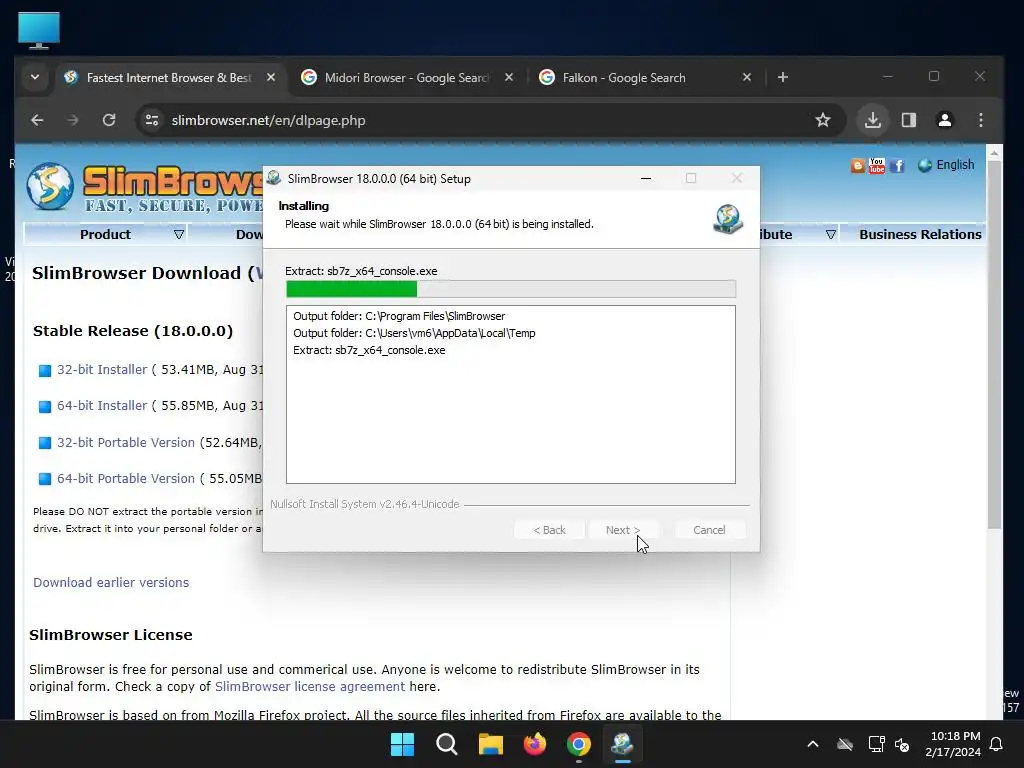Click the installer Next button
The image size is (1024, 768).
point(622,530)
